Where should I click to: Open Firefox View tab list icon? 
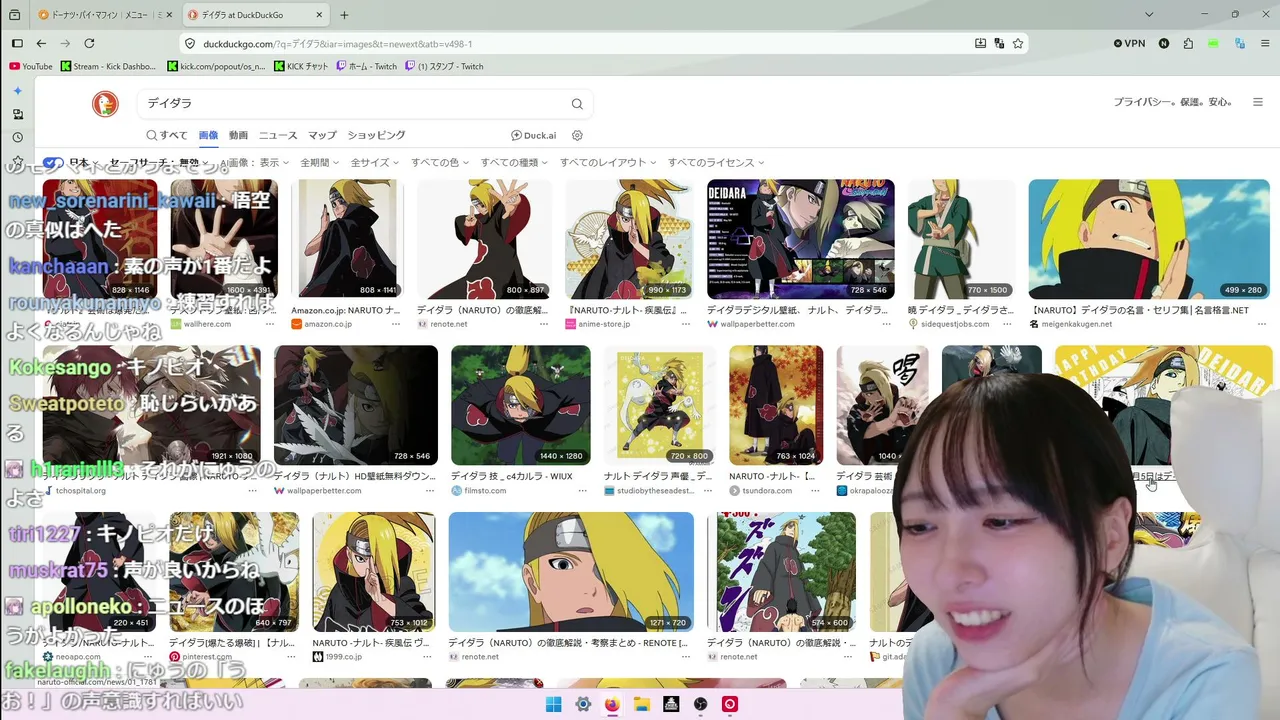click(x=15, y=15)
